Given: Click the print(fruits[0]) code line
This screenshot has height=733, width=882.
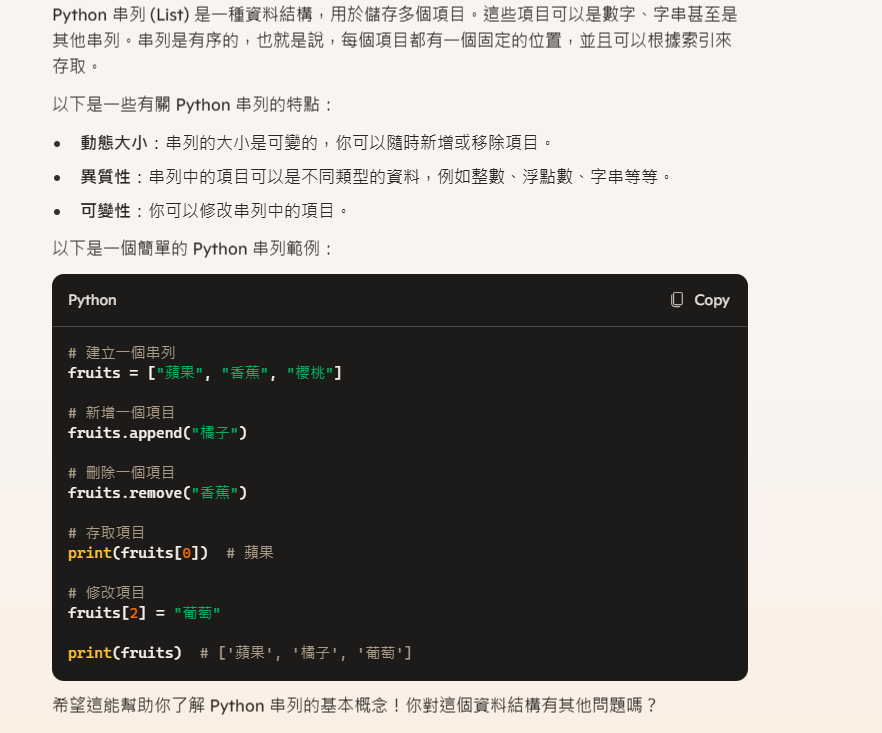Looking at the screenshot, I should click(138, 553).
